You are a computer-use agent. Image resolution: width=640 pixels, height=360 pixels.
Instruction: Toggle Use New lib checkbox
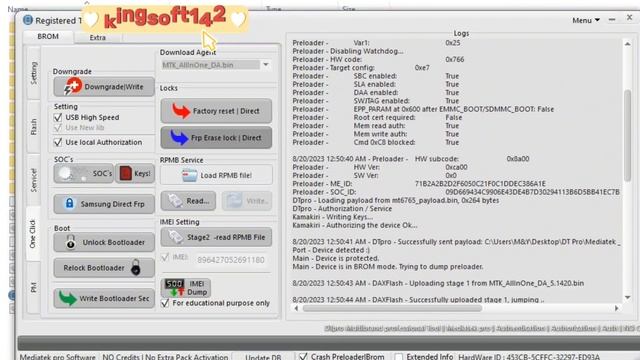pyautogui.click(x=58, y=128)
